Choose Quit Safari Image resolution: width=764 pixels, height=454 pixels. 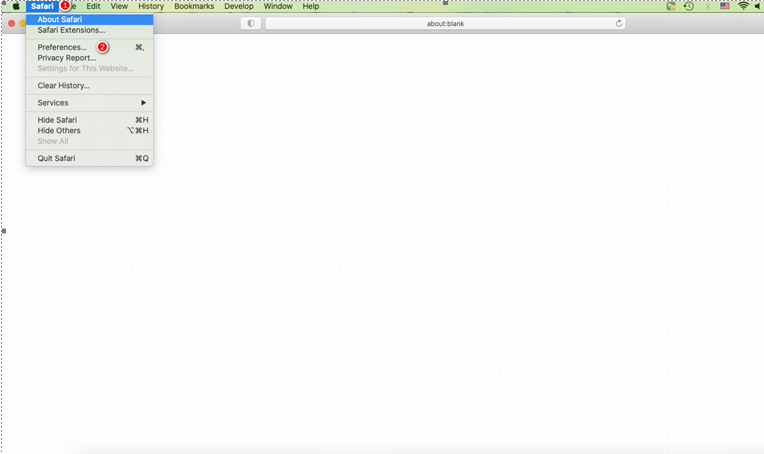tap(90, 158)
